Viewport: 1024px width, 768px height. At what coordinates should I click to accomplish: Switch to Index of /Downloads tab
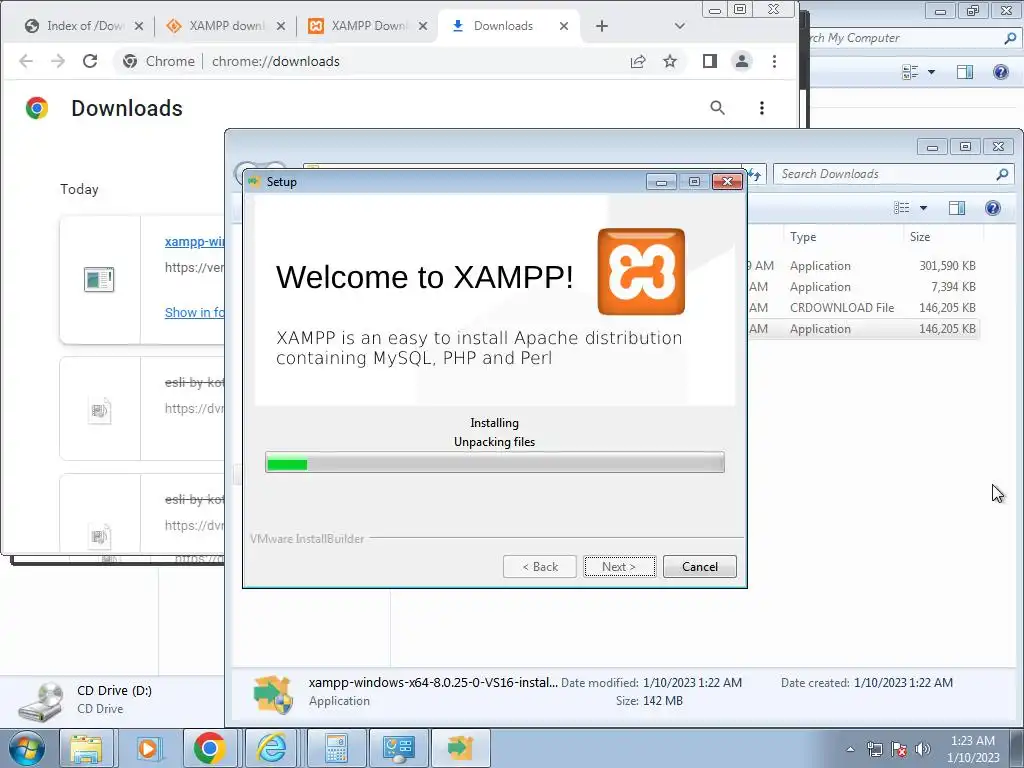(85, 26)
